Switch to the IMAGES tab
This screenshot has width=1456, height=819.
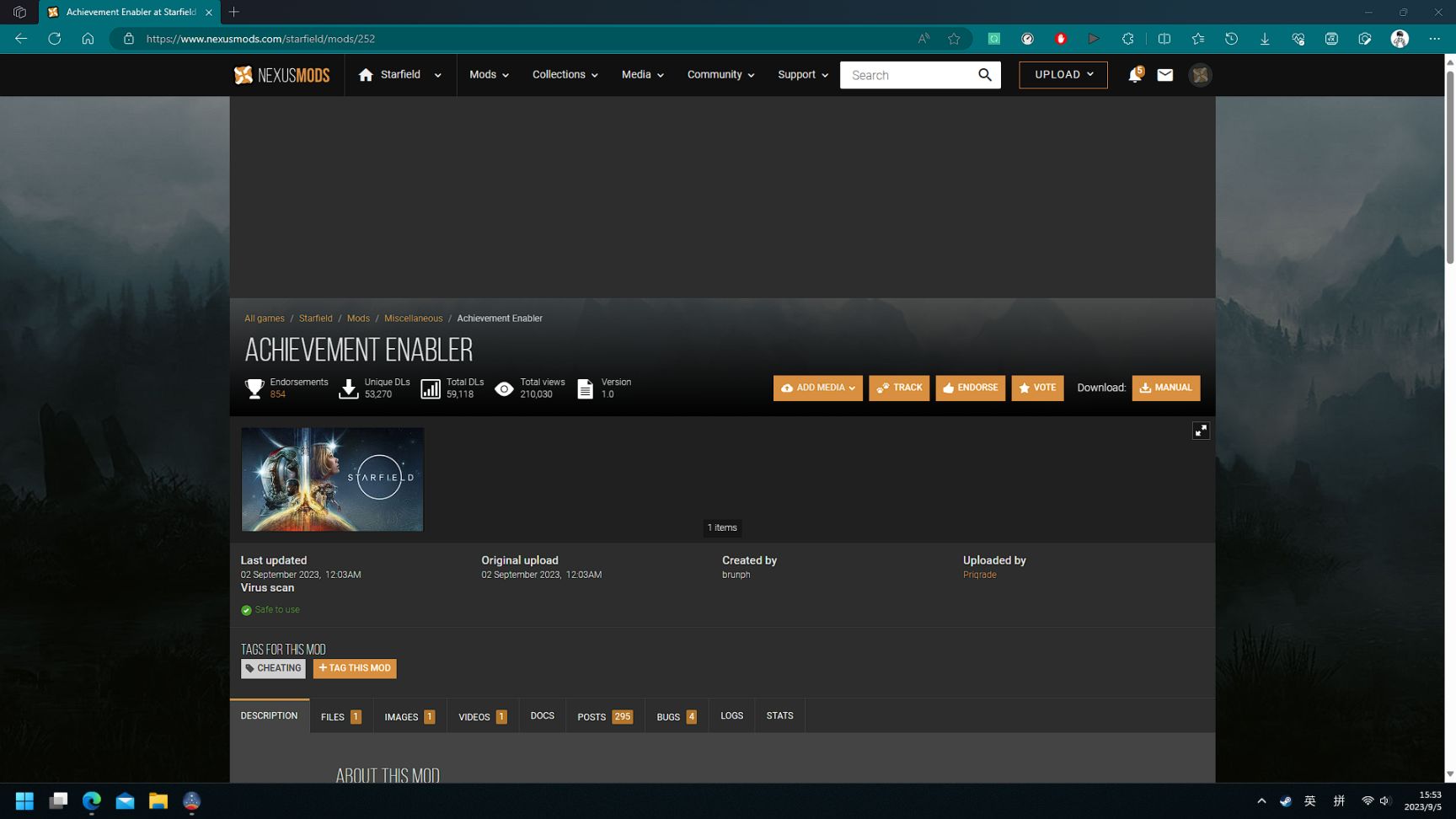(x=409, y=716)
